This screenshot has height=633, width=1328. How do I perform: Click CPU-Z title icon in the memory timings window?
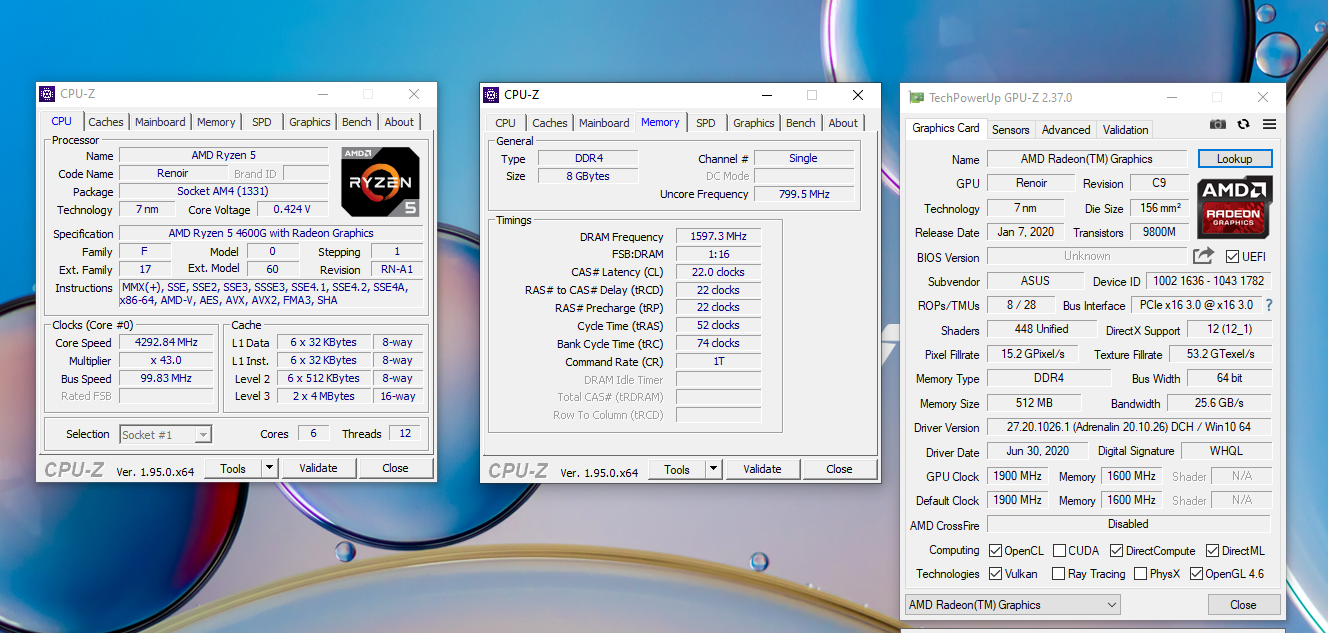point(491,95)
